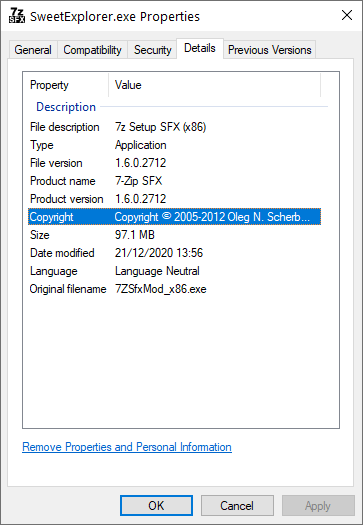
Task: Click the '21/12/2020 13:56' date value
Action: [159, 253]
